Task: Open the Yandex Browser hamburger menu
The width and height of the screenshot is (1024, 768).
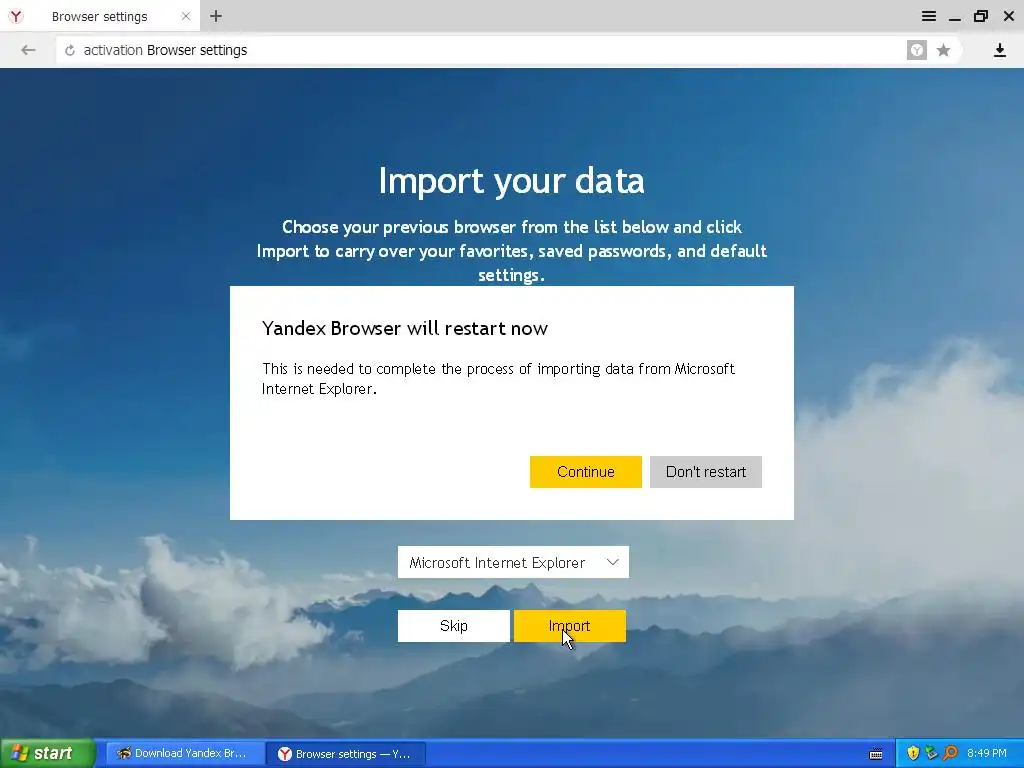Action: tap(928, 16)
